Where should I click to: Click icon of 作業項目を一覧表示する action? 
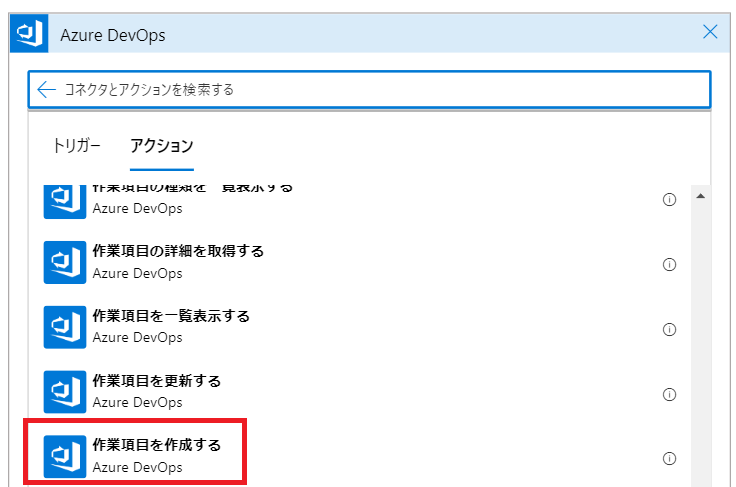pyautogui.click(x=65, y=327)
